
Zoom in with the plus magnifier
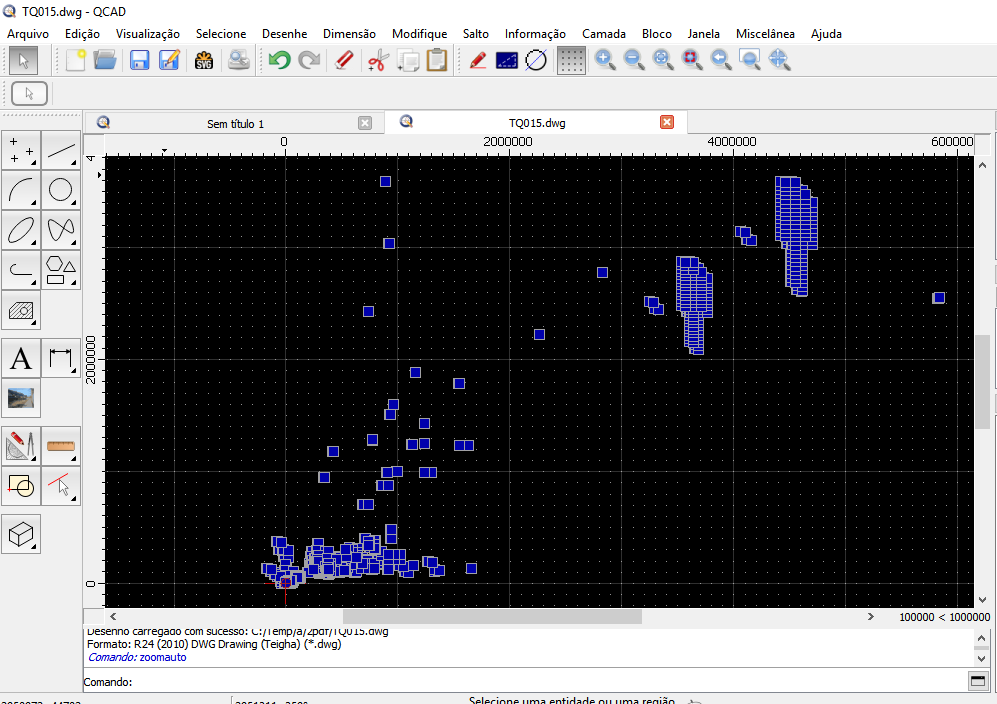point(605,60)
